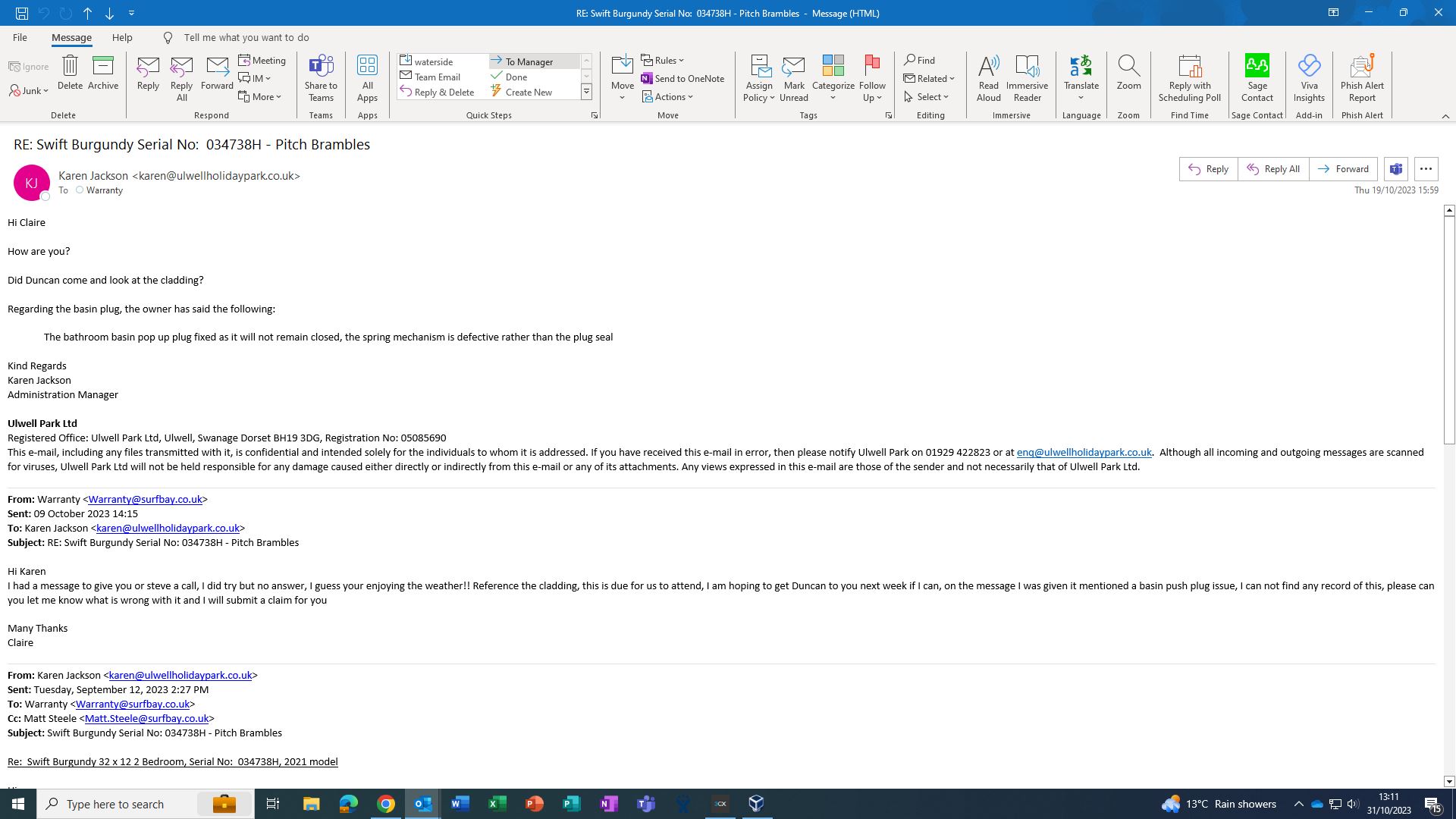This screenshot has width=1456, height=819.
Task: Open Excel from the Windows taskbar
Action: pyautogui.click(x=497, y=804)
